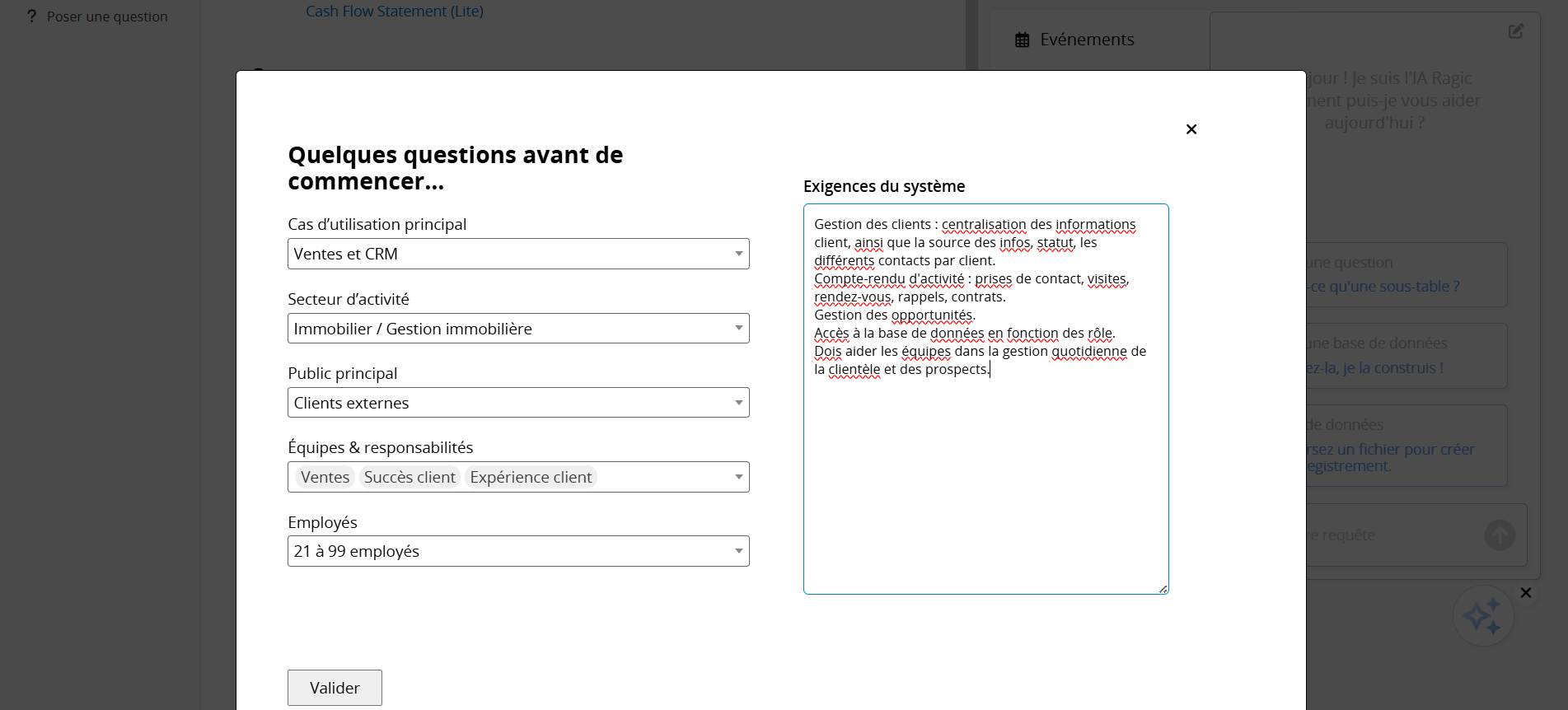This screenshot has height=710, width=1568.
Task: Open the Employés dropdown arrow
Action: [738, 551]
